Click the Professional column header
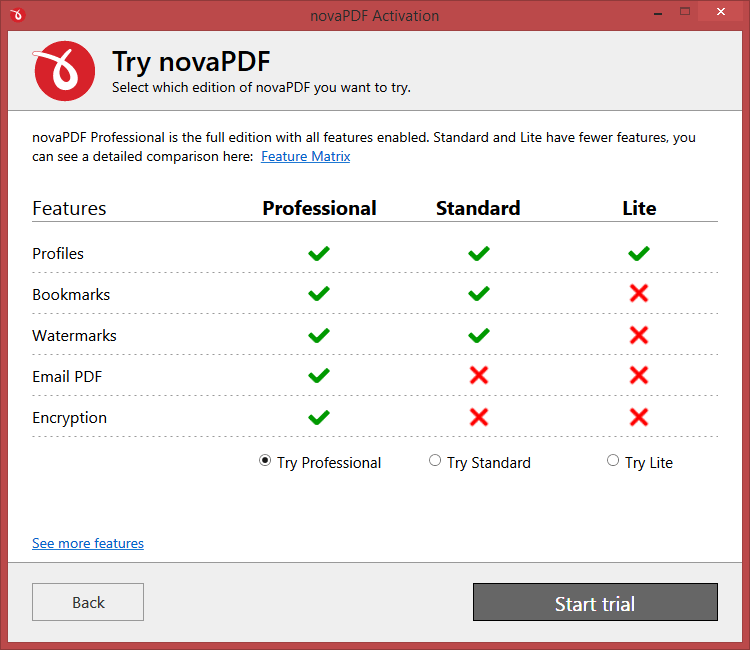This screenshot has width=750, height=650. tap(320, 209)
